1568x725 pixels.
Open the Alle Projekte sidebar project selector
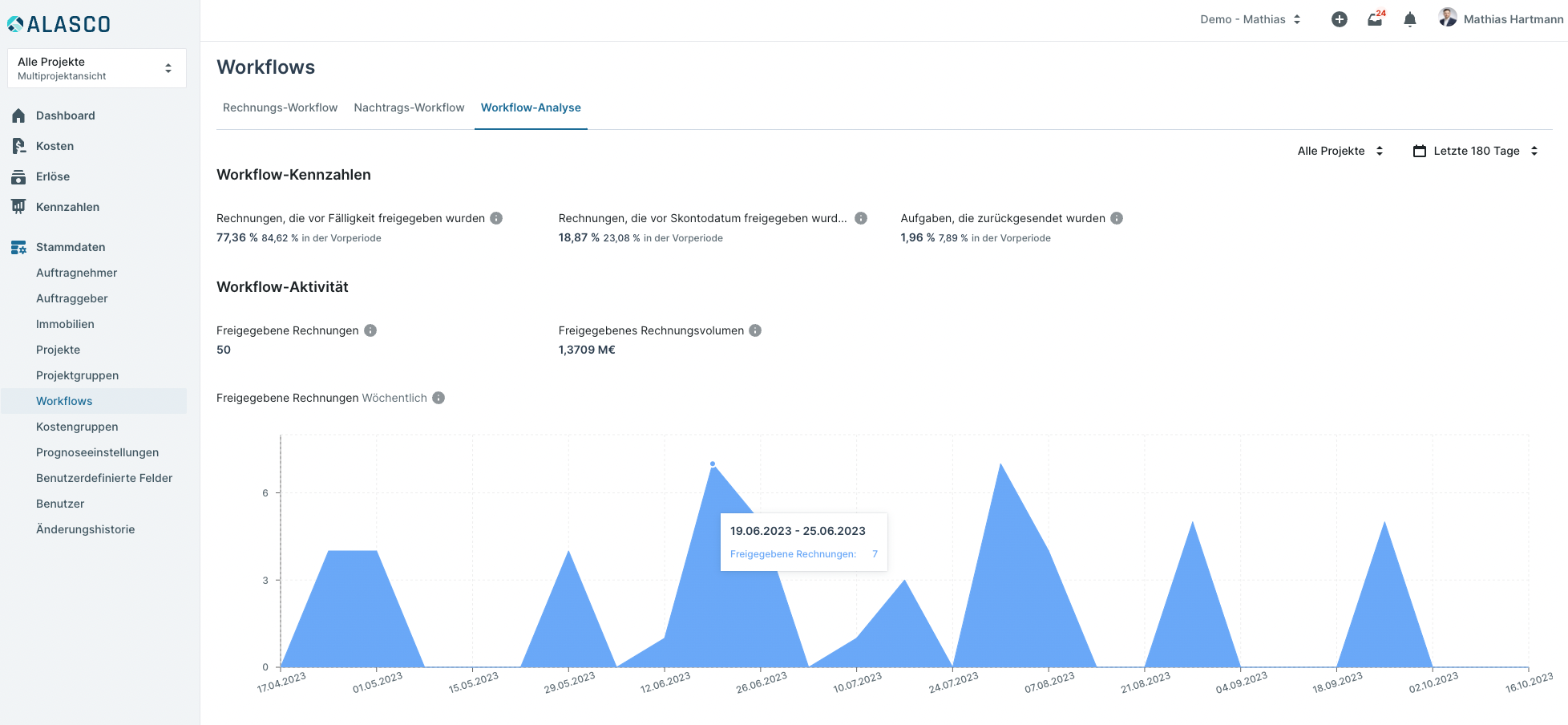pyautogui.click(x=96, y=68)
